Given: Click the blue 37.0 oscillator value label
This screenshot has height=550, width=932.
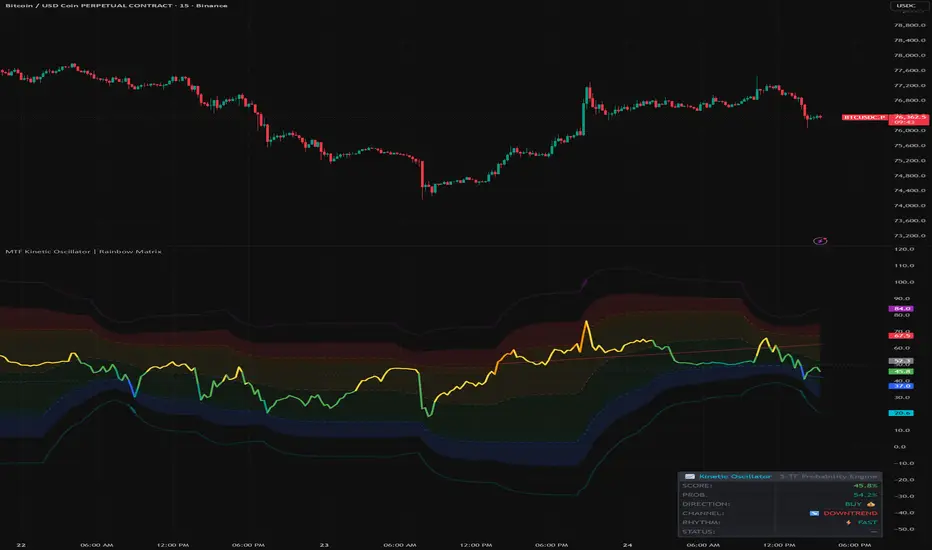Looking at the screenshot, I should click(901, 386).
